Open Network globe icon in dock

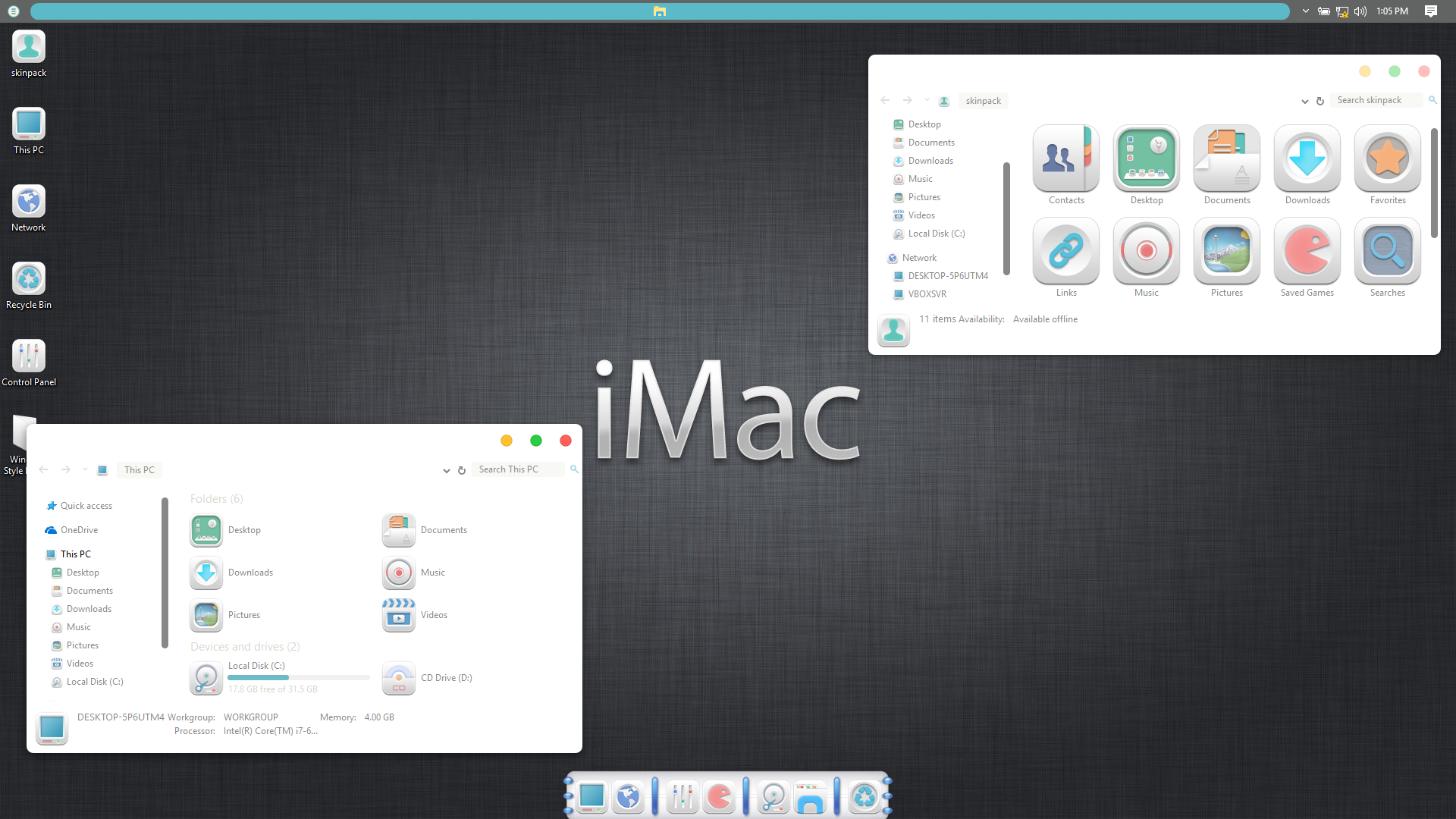coord(628,797)
